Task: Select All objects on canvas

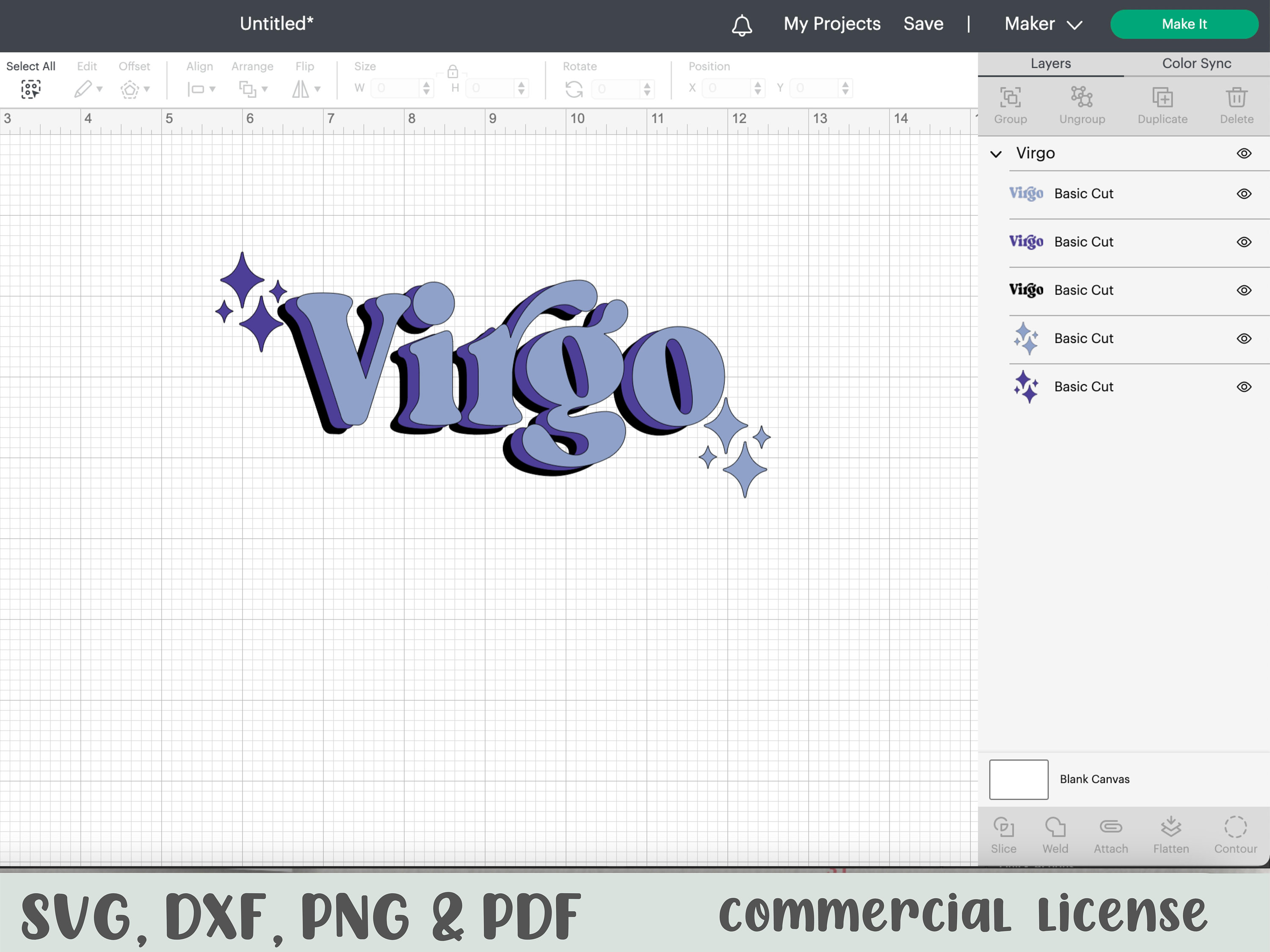Action: [31, 89]
